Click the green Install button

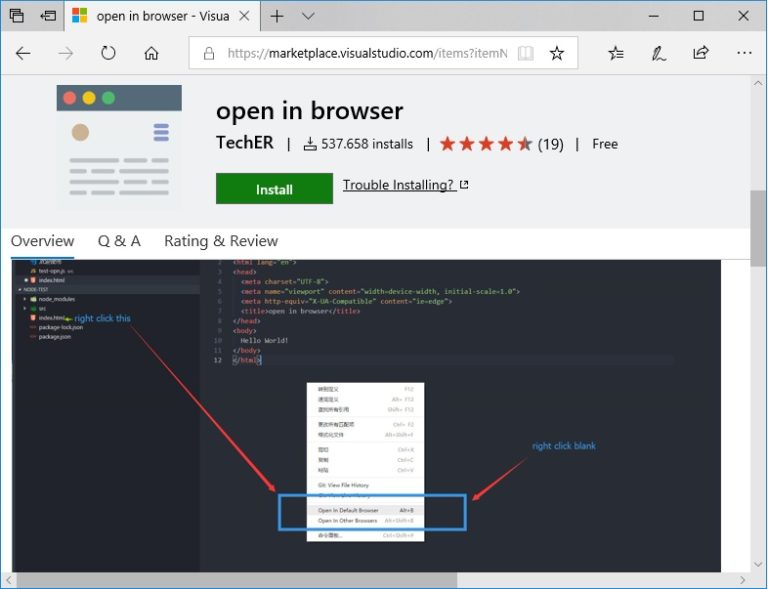point(274,188)
